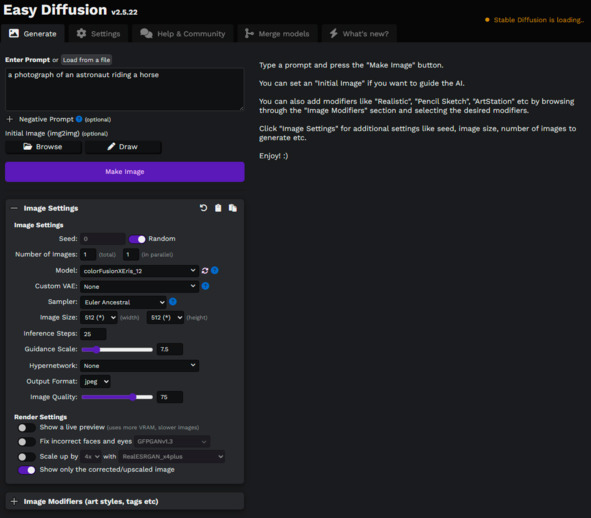Enable Fix incorrect faces and eyes
Image resolution: width=591 pixels, height=518 pixels.
point(27,441)
